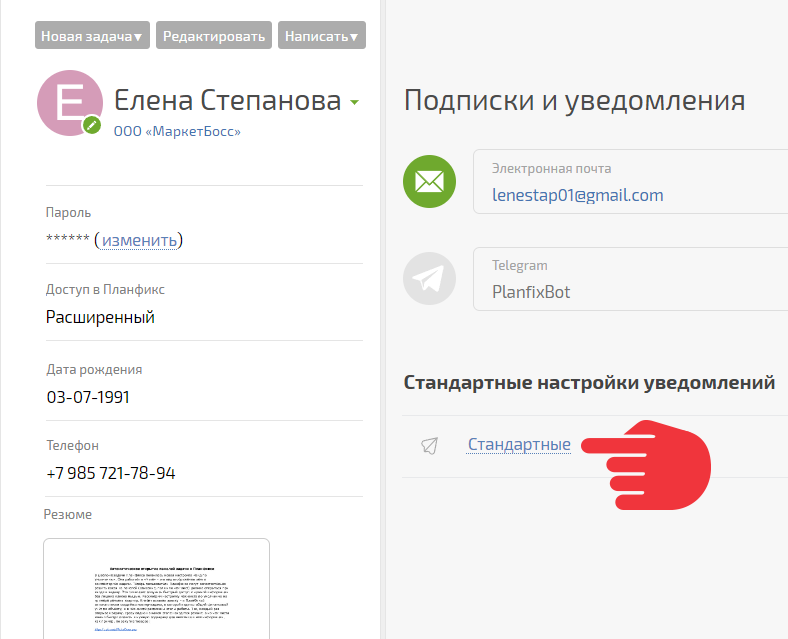Expand the arrow next to Елена Степанова
This screenshot has width=788, height=639.
click(354, 102)
